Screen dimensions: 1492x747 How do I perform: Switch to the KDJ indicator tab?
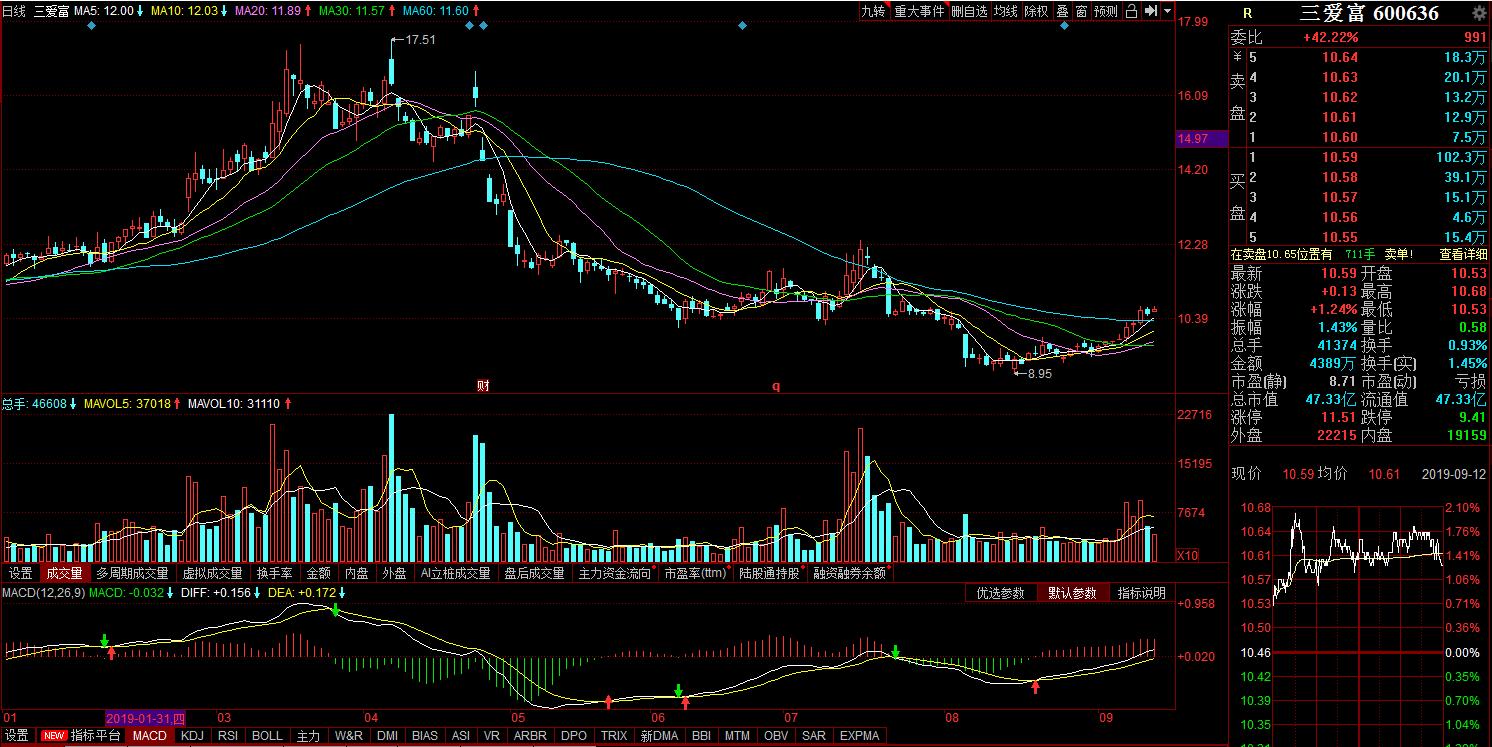tap(192, 736)
